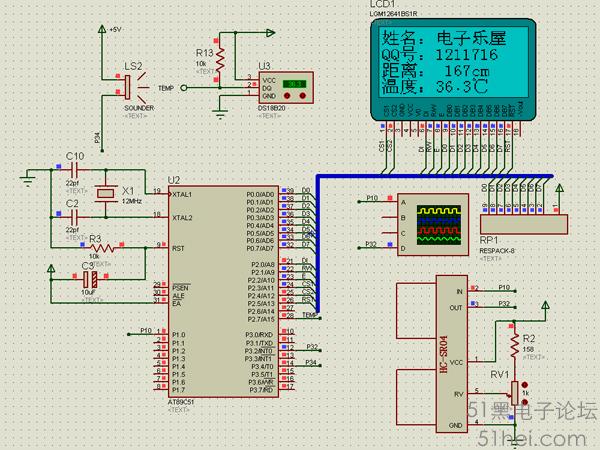
Task: Click the oscilloscope waveform display
Action: point(439,225)
